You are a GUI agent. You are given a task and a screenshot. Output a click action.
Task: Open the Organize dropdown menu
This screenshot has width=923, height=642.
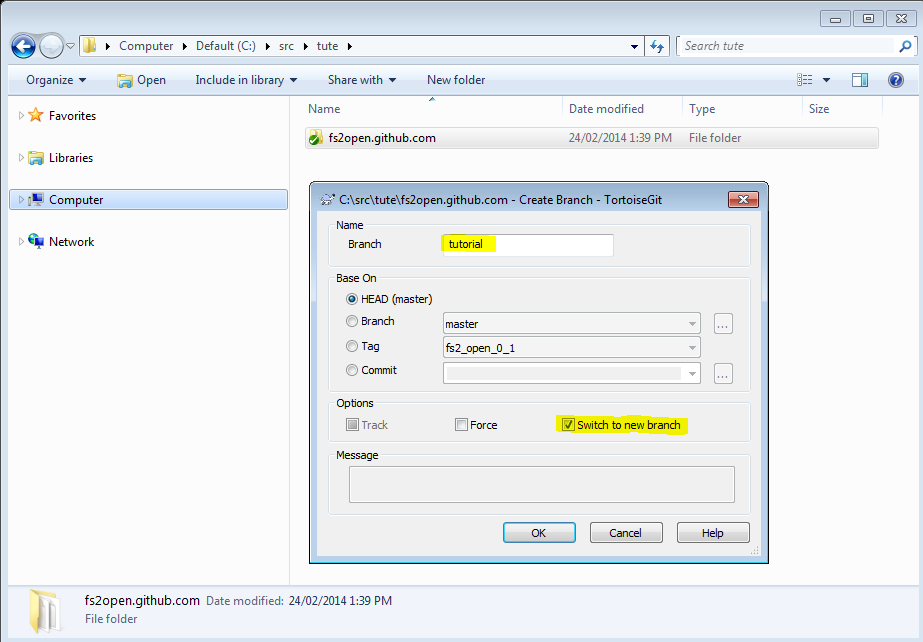point(56,80)
